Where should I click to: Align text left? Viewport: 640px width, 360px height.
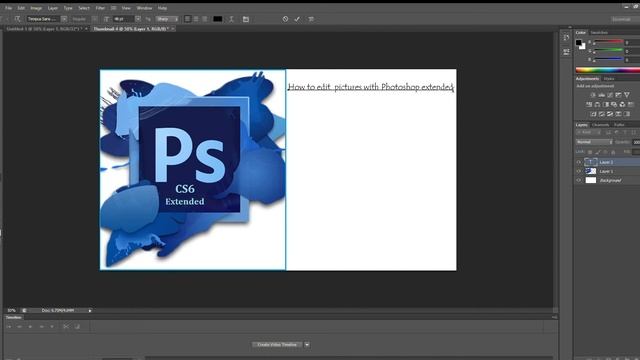[x=187, y=19]
